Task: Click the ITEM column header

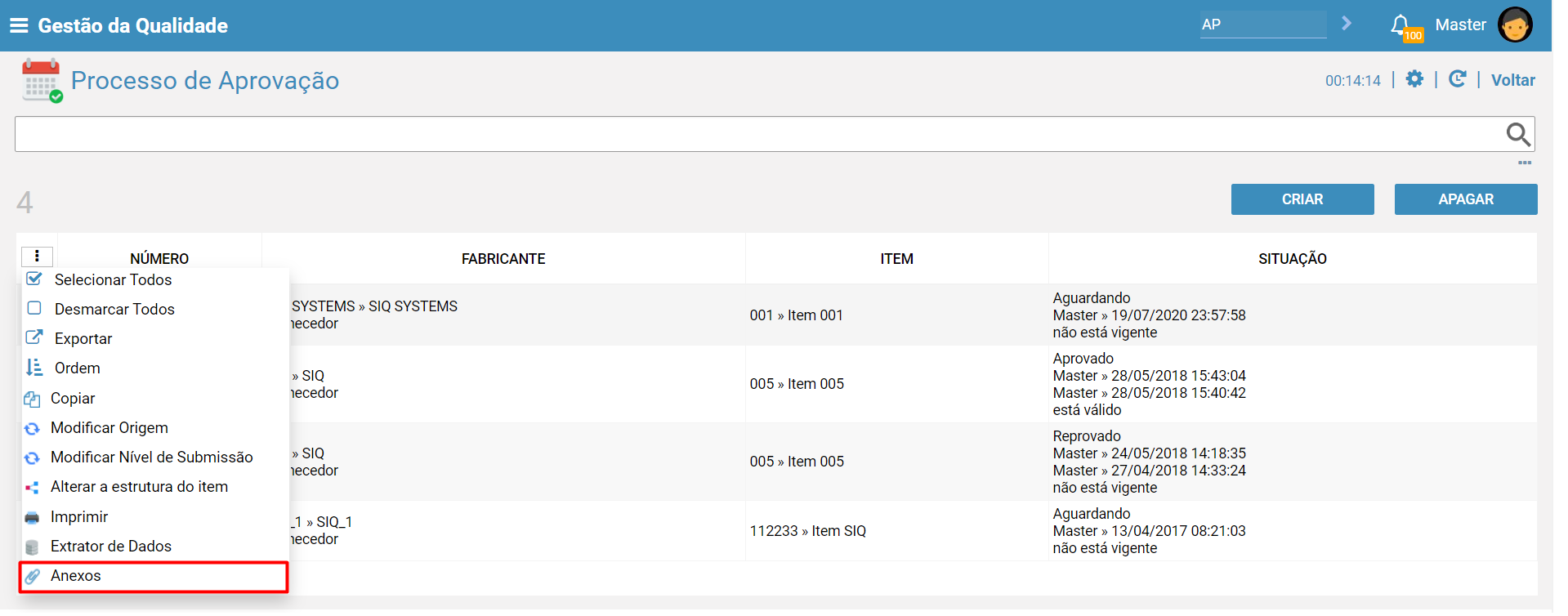Action: pos(896,258)
